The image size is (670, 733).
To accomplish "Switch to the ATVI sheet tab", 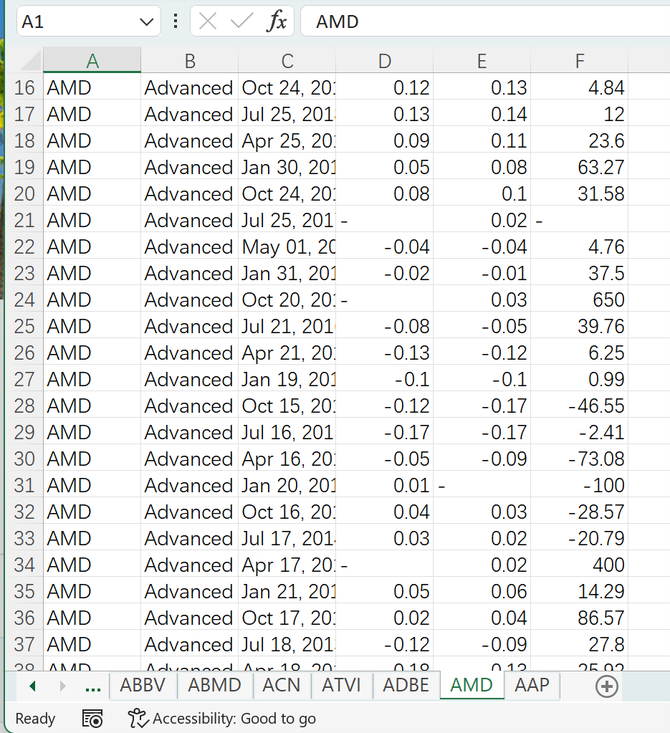I will [341, 685].
